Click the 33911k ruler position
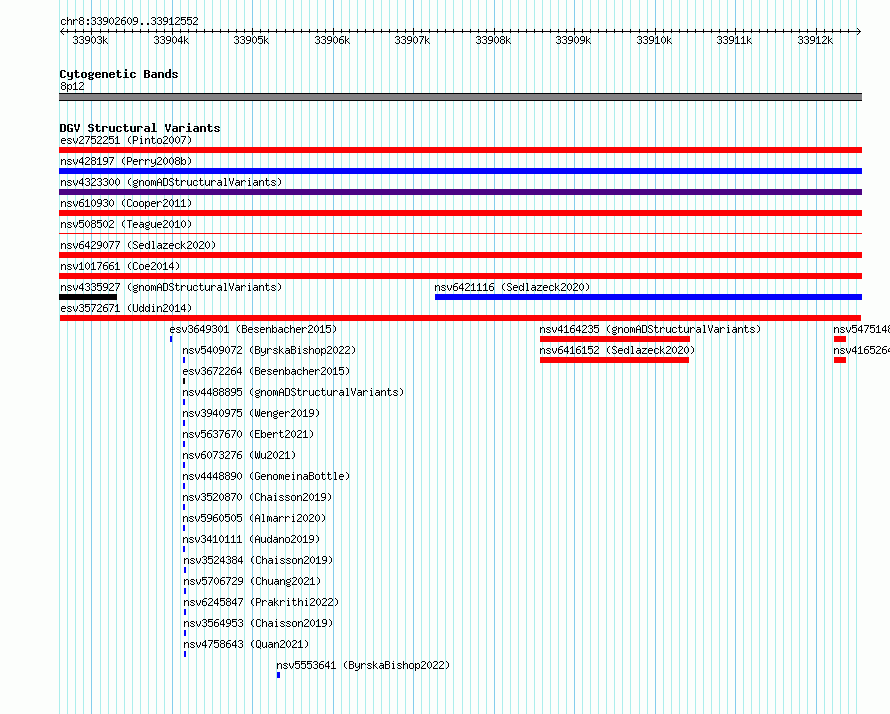This screenshot has height=714, width=890. point(734,40)
